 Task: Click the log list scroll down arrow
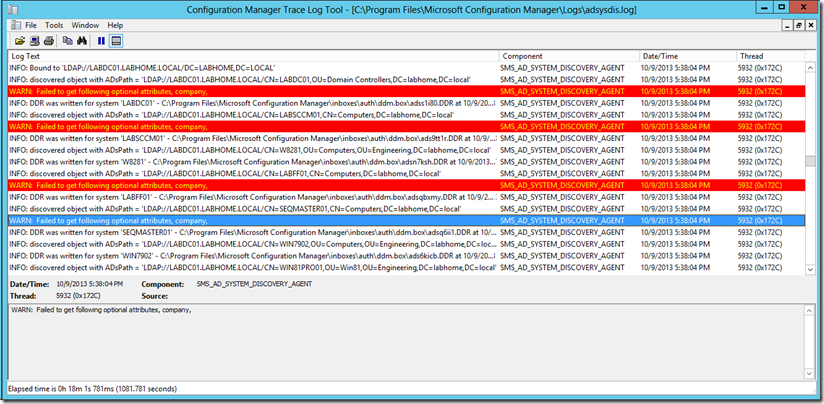[810, 270]
